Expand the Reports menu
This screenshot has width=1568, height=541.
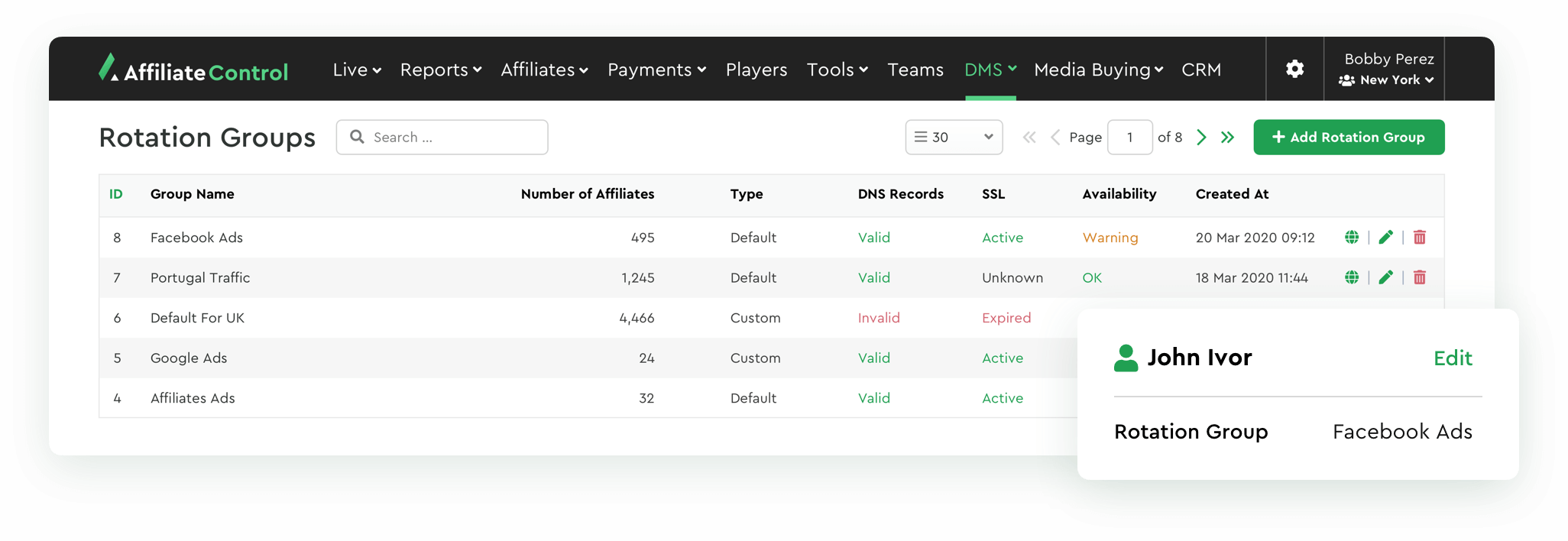tap(441, 70)
